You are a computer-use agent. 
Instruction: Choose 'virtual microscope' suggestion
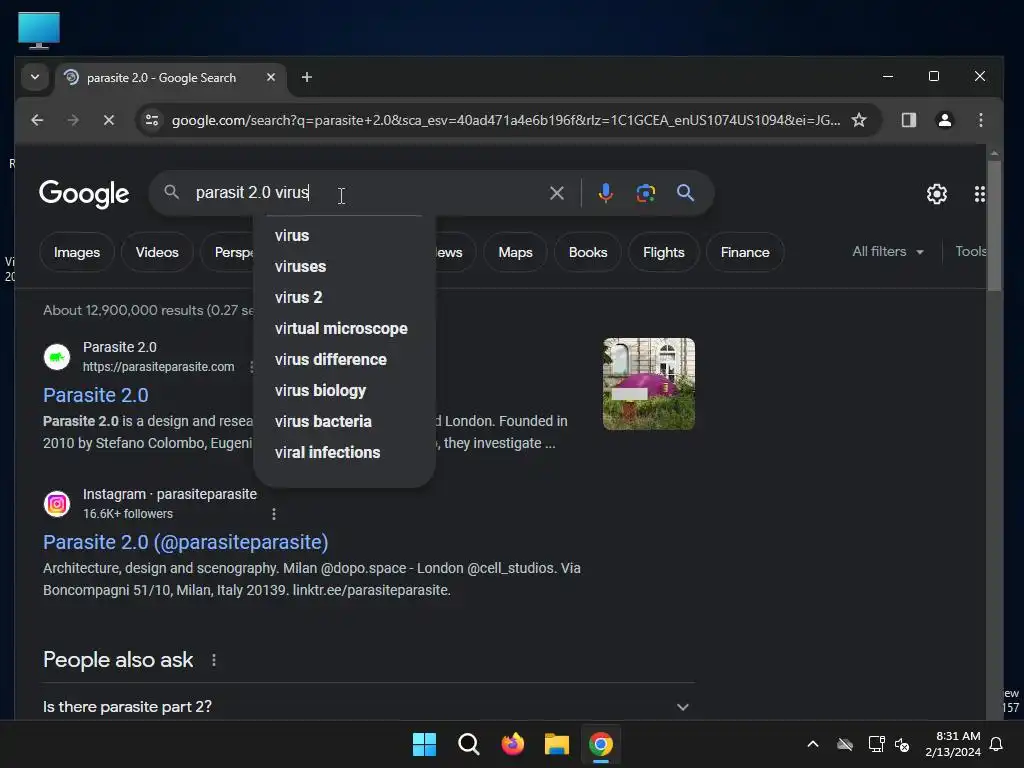pyautogui.click(x=344, y=328)
